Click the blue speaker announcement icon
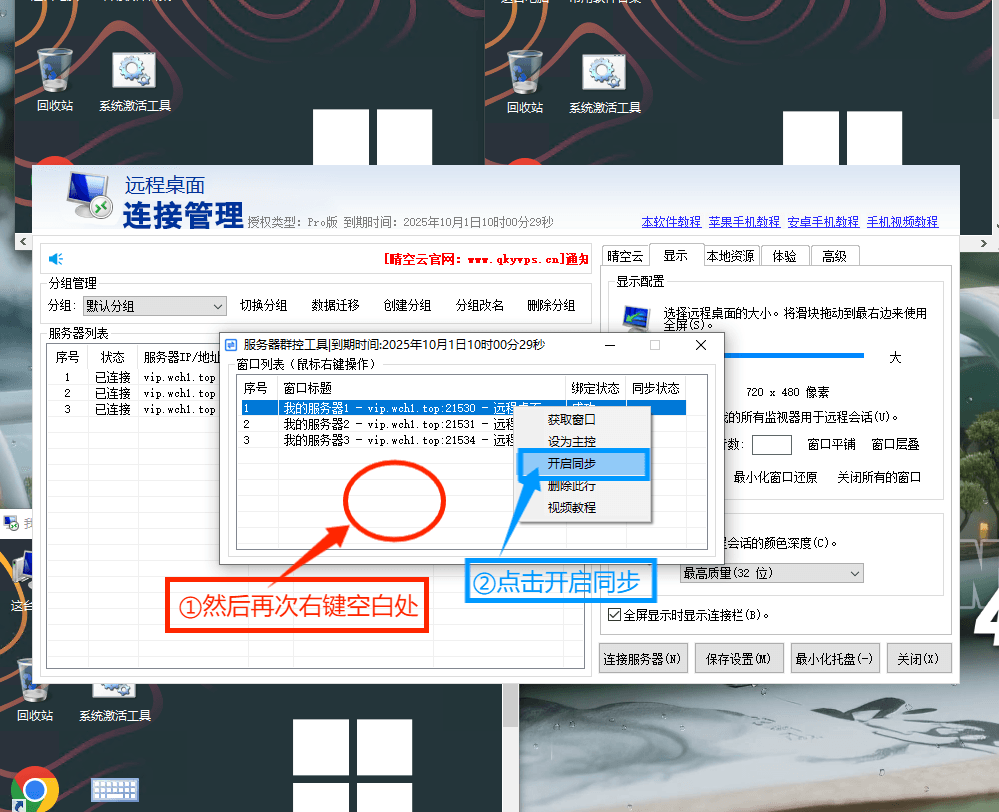The image size is (999, 812). 56,259
